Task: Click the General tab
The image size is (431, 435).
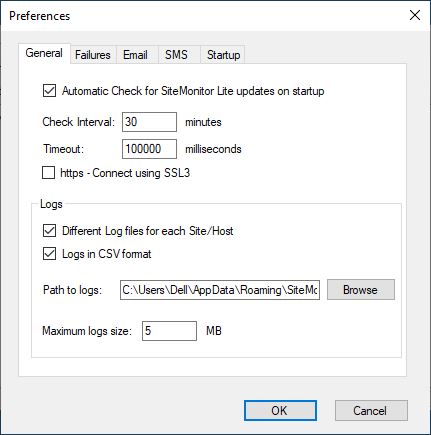Action: [x=44, y=53]
